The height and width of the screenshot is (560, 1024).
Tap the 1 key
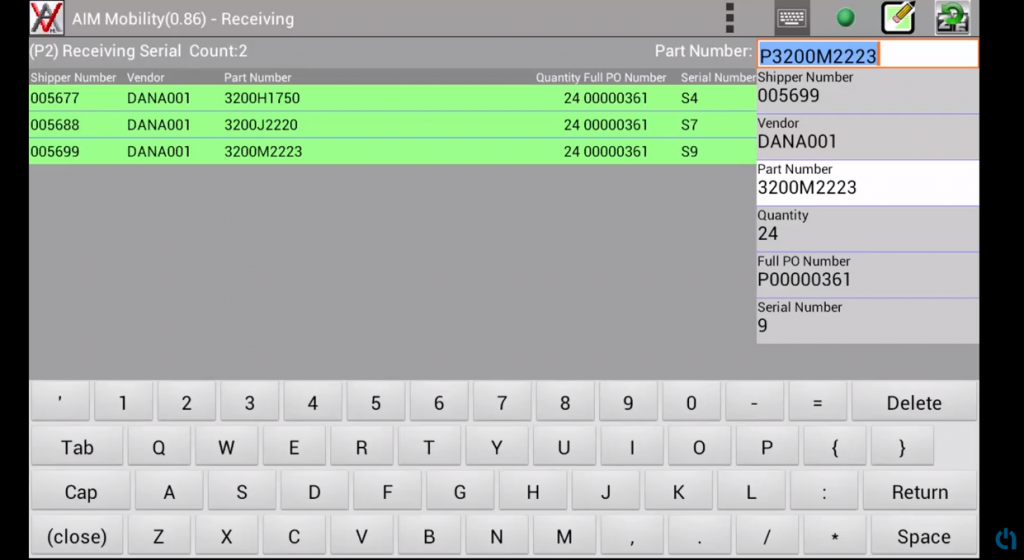pyautogui.click(x=123, y=402)
